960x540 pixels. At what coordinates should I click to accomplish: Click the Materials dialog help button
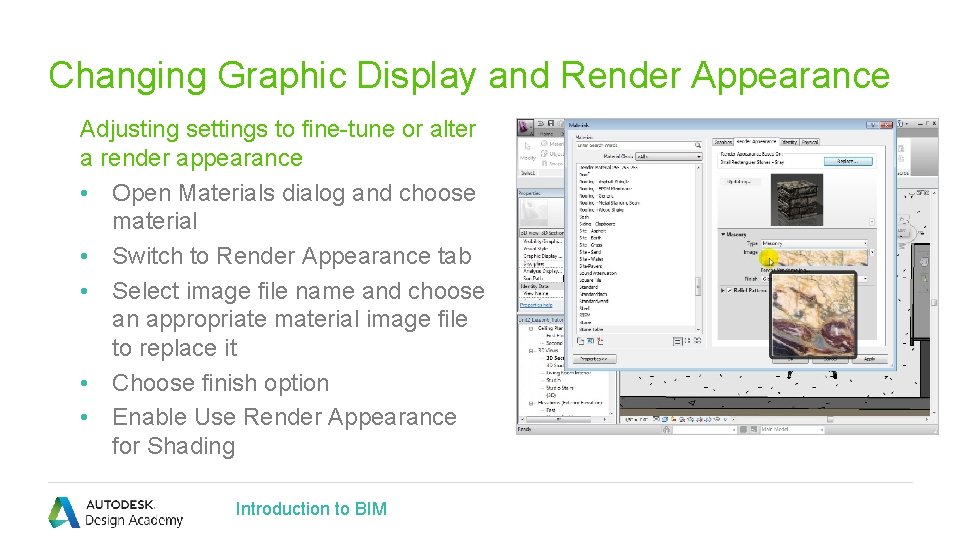pyautogui.click(x=872, y=125)
